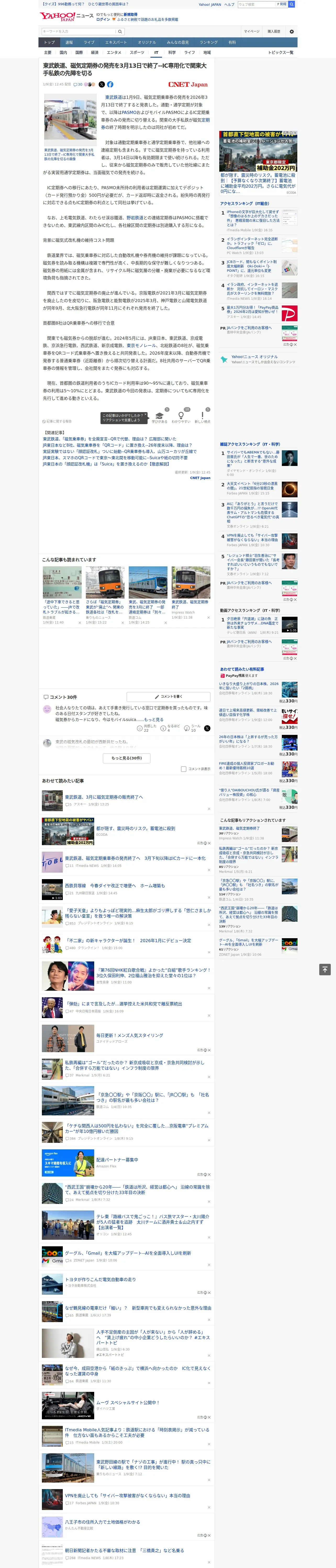The height and width of the screenshot is (1568, 336).
Task: Open the orange train さらば「磁気定期券」 thumbnail
Action: click(x=105, y=582)
